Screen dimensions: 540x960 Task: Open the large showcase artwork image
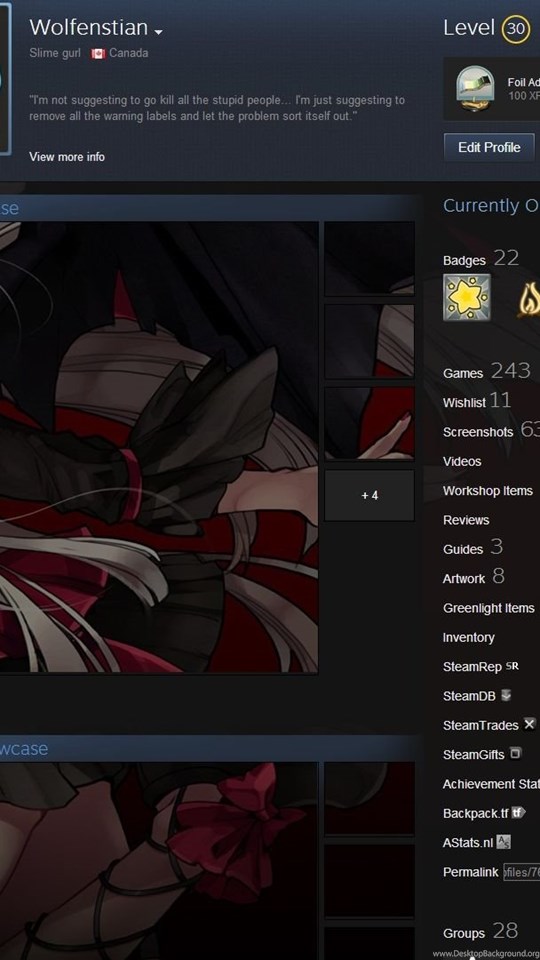[159, 448]
